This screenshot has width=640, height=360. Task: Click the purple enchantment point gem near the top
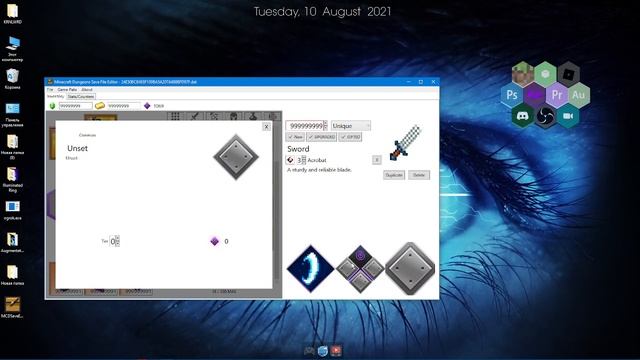point(147,106)
